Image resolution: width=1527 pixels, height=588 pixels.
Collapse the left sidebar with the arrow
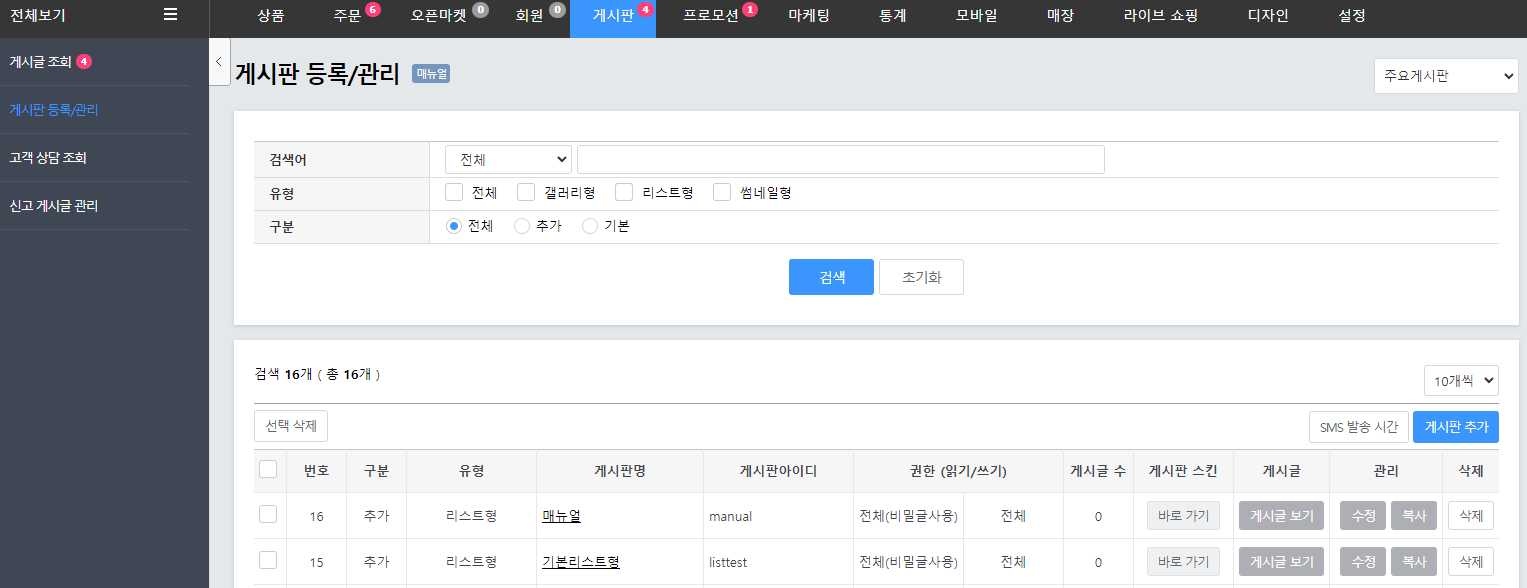click(x=219, y=62)
